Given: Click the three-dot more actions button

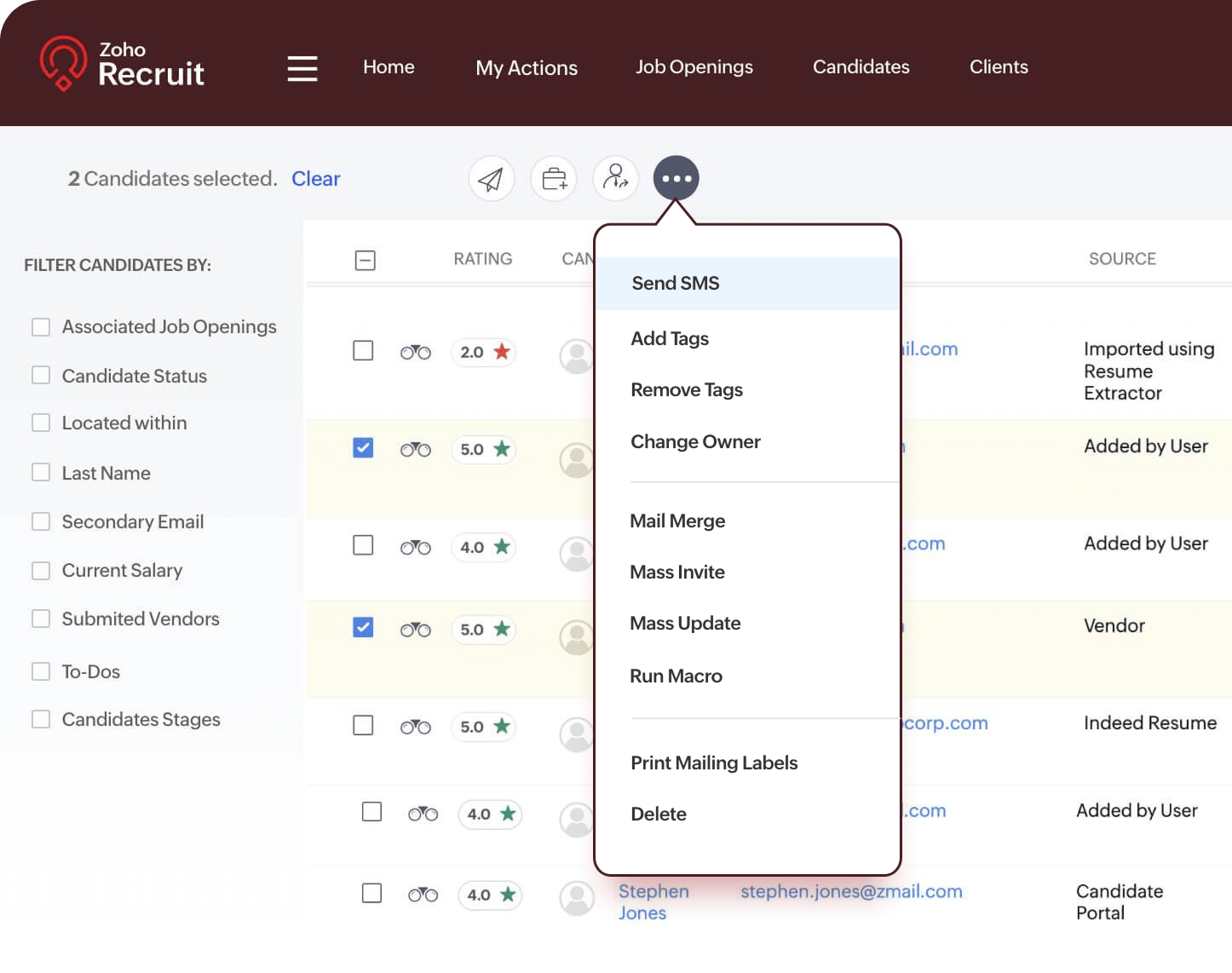Looking at the screenshot, I should pyautogui.click(x=676, y=178).
